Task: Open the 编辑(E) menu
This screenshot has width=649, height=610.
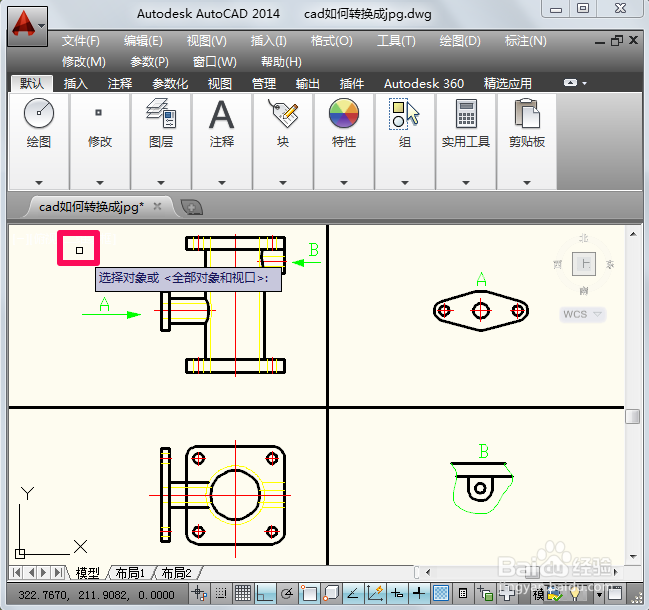Action: (x=143, y=41)
